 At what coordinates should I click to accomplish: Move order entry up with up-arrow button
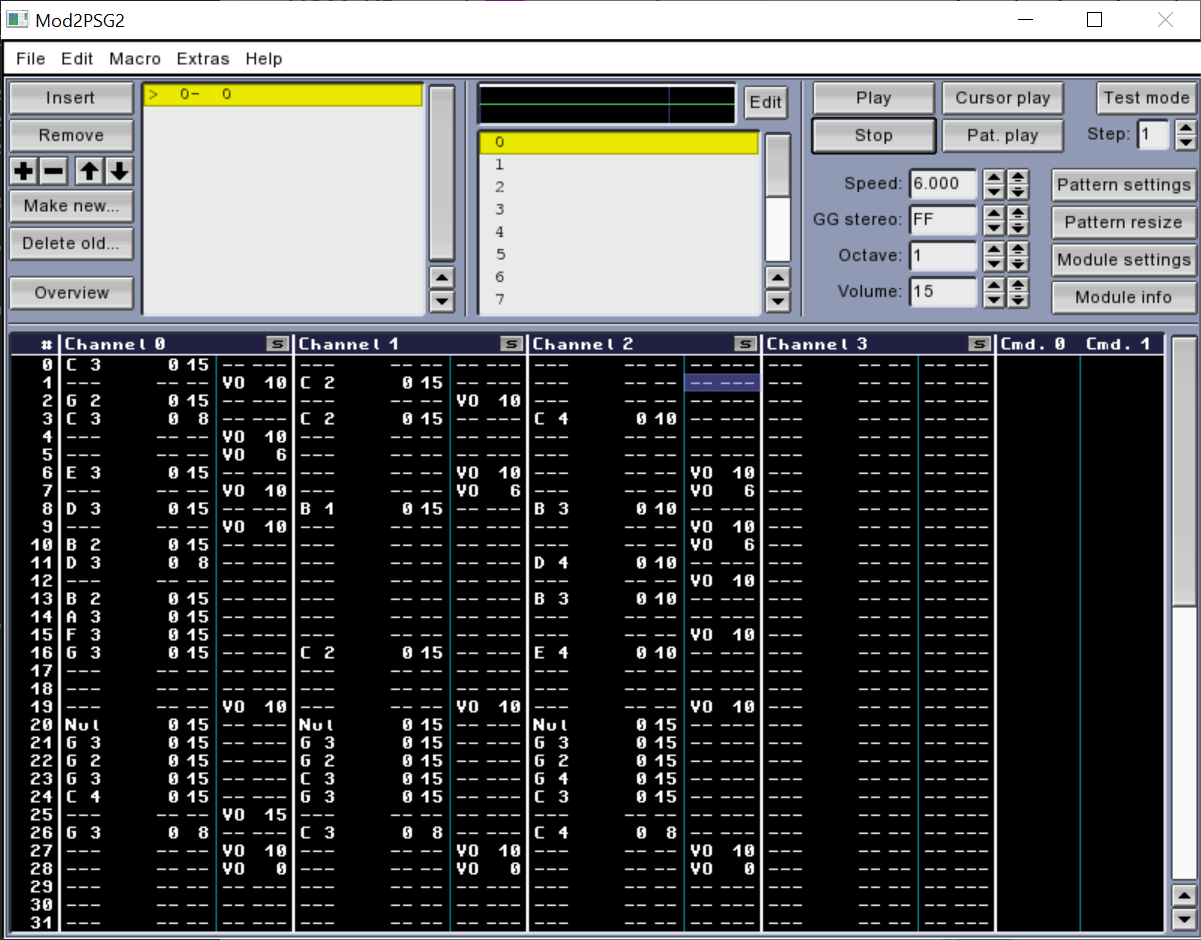coord(89,171)
